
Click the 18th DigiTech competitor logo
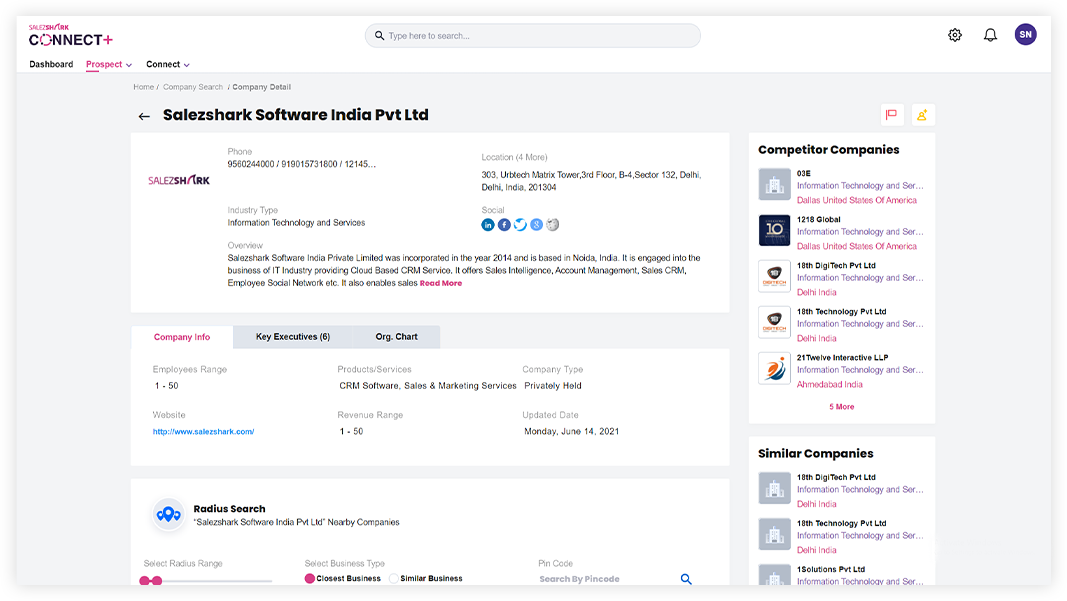(774, 276)
